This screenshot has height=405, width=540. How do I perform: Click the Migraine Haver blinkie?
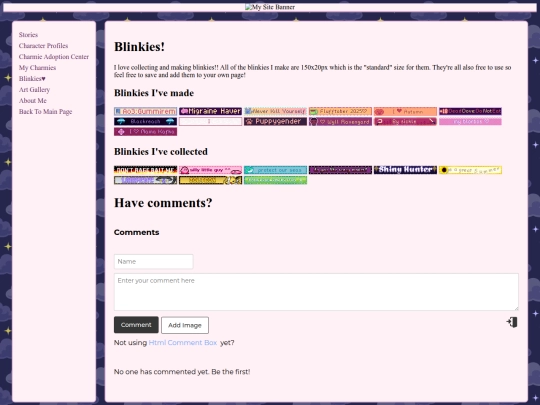pos(210,111)
